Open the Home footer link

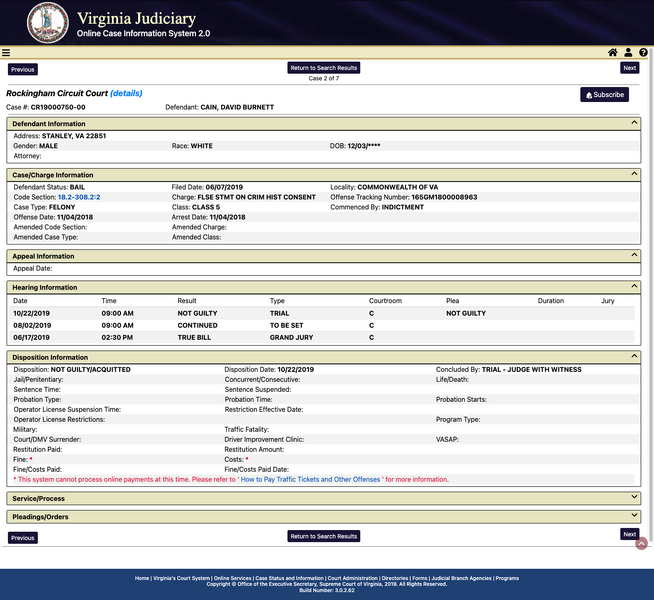tap(142, 578)
